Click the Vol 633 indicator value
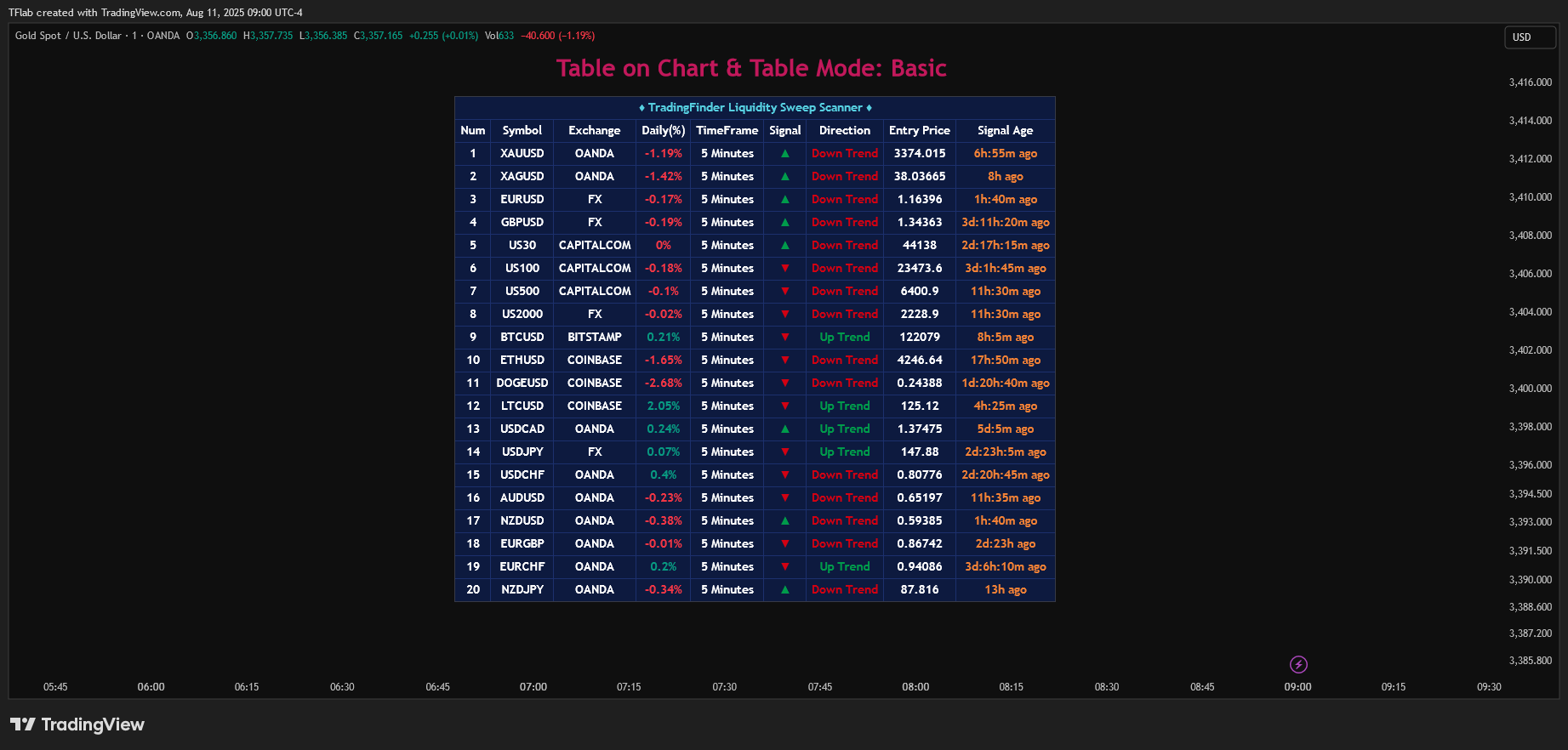The image size is (1568, 750). tap(499, 36)
